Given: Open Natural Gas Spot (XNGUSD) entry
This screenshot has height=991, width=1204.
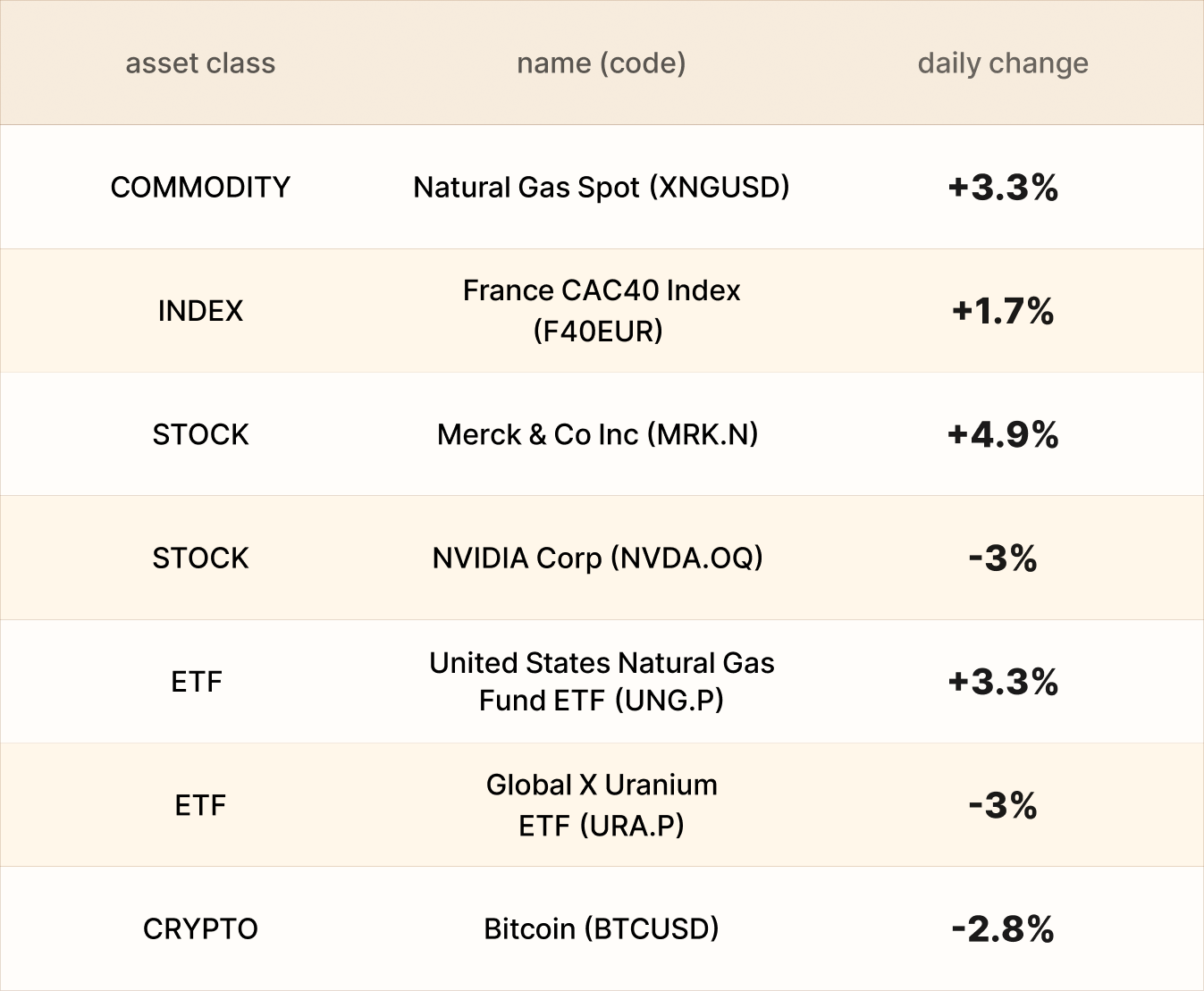Looking at the screenshot, I should 601,187.
